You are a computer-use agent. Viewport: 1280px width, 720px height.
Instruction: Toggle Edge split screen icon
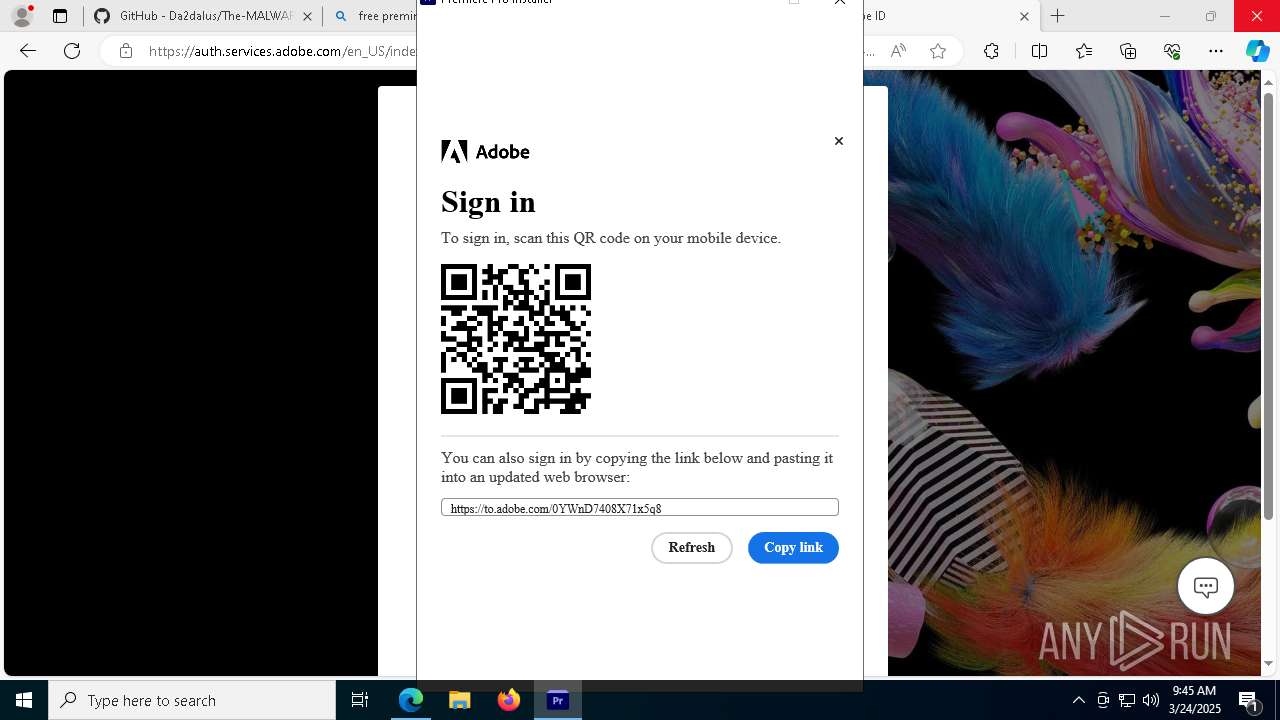[1039, 51]
